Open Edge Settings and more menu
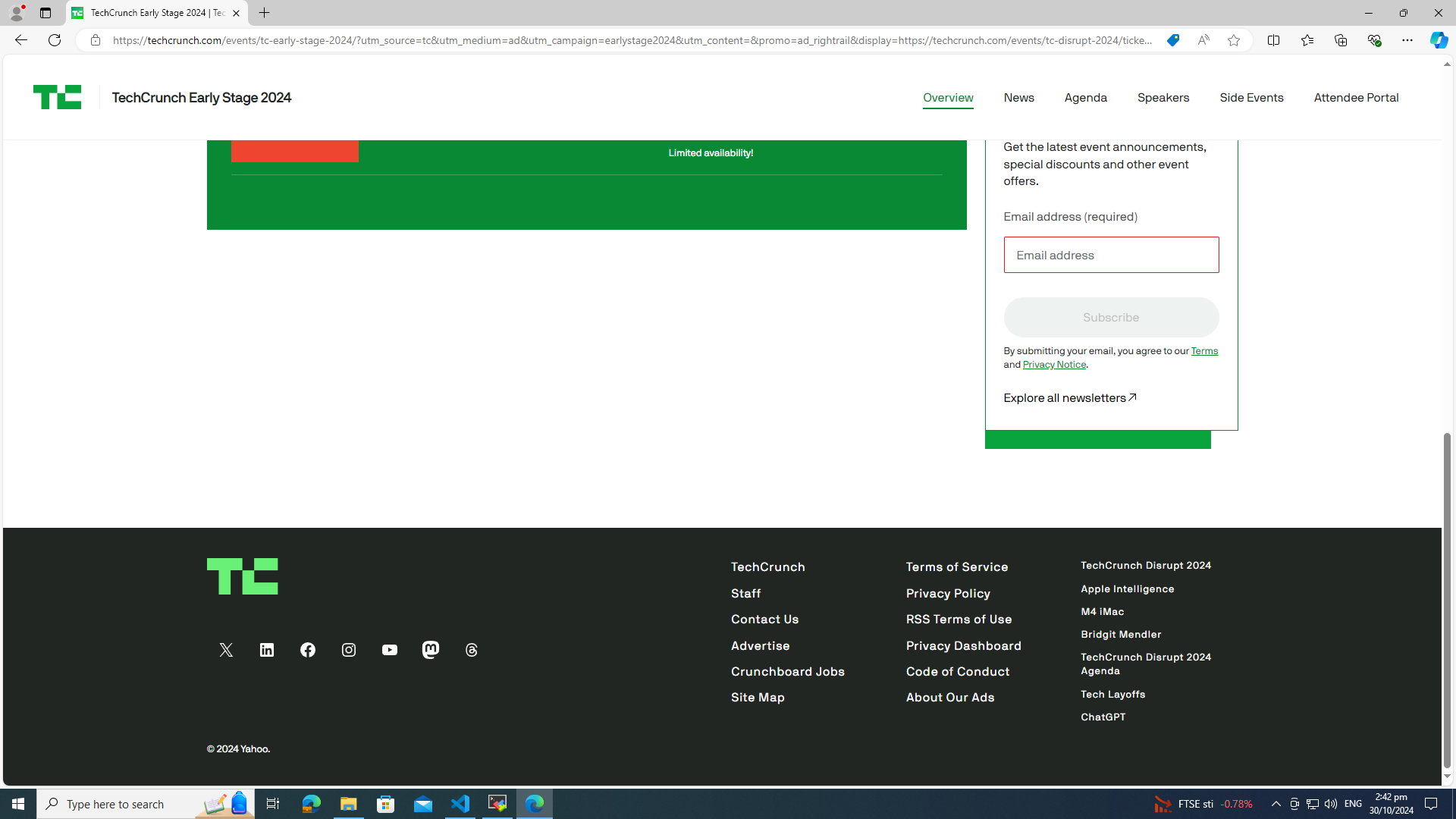Image resolution: width=1456 pixels, height=819 pixels. [1407, 40]
